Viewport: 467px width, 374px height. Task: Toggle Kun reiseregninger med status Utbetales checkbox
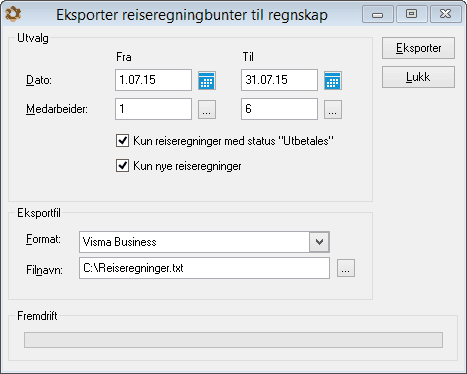(x=122, y=140)
